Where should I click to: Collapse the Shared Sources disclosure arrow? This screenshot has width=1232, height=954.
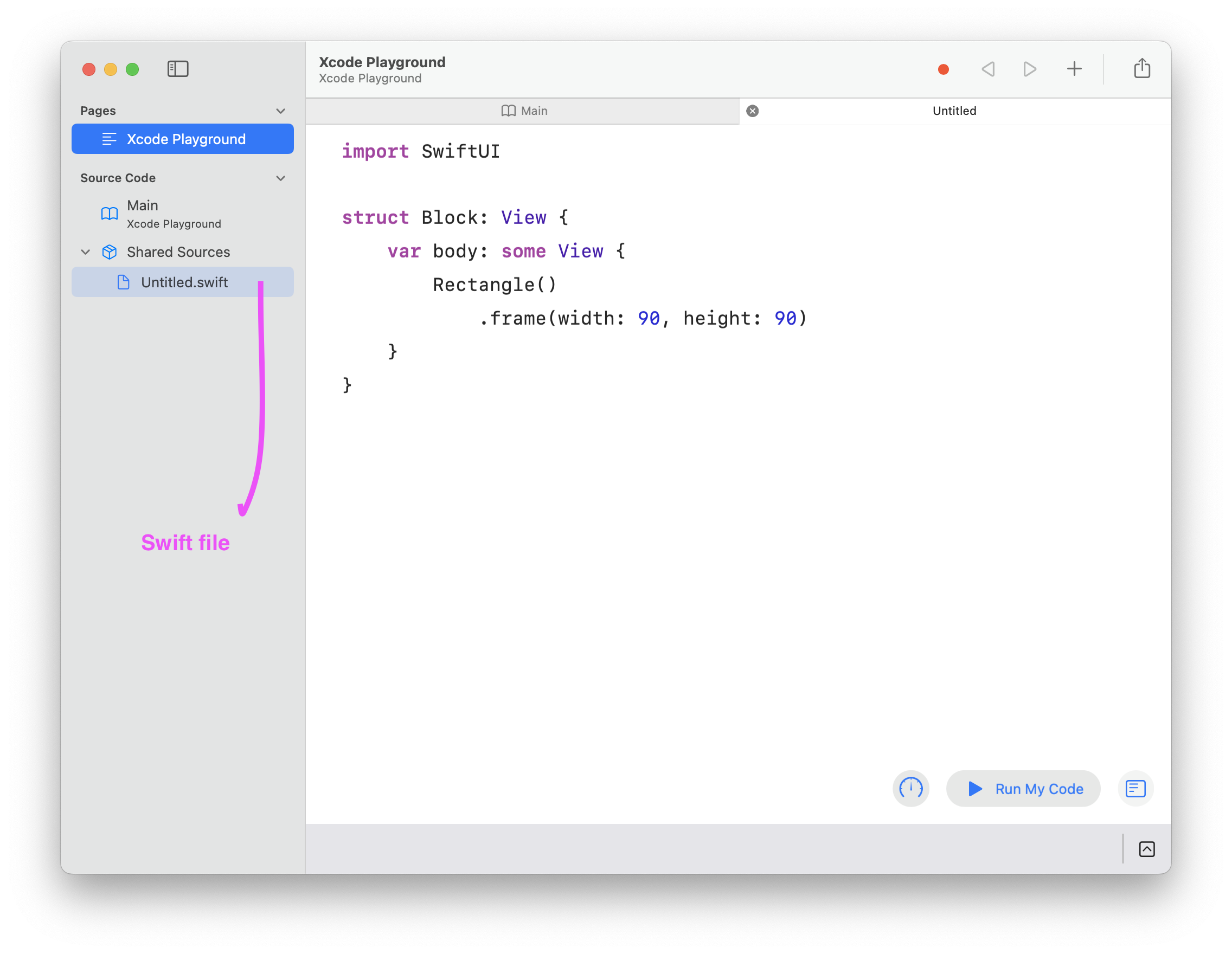(x=85, y=252)
